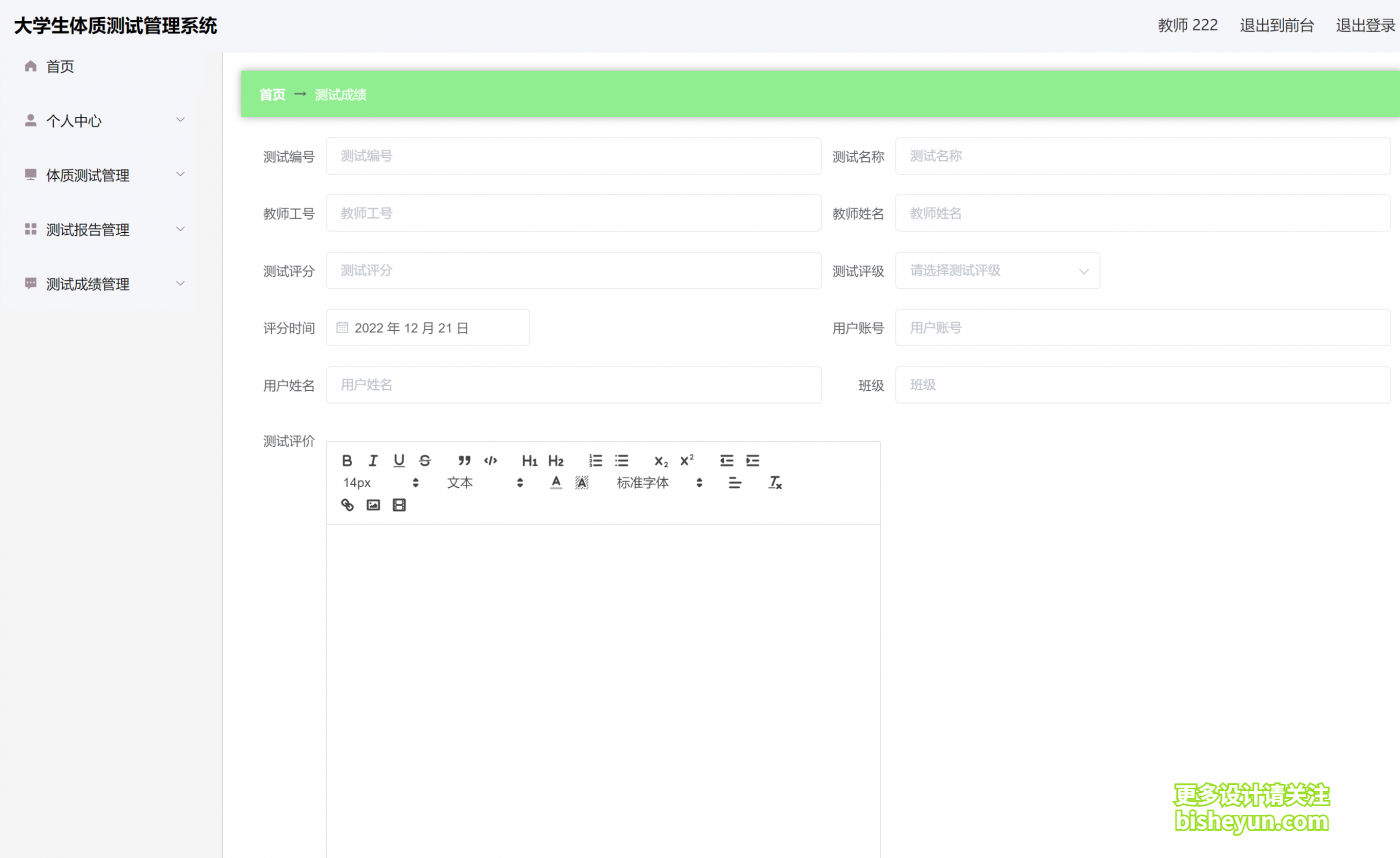
Task: Click the 测试报告管理 grid icon
Action: [30, 229]
